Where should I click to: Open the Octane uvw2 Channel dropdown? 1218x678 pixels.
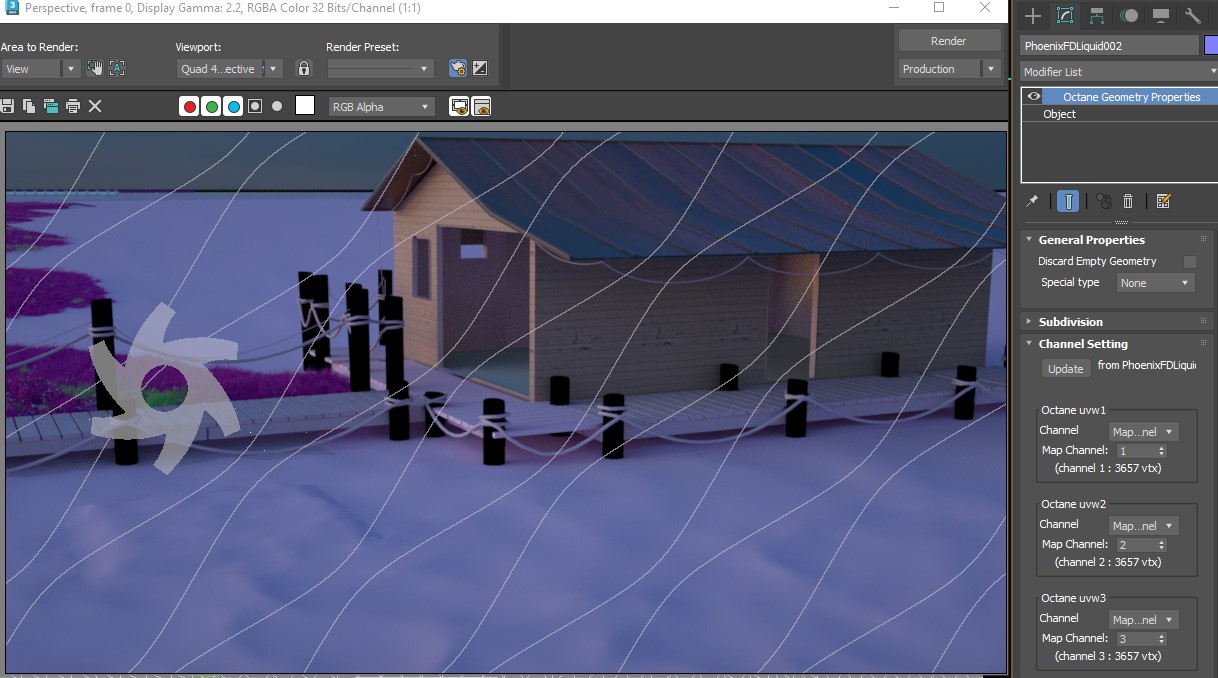click(1144, 526)
